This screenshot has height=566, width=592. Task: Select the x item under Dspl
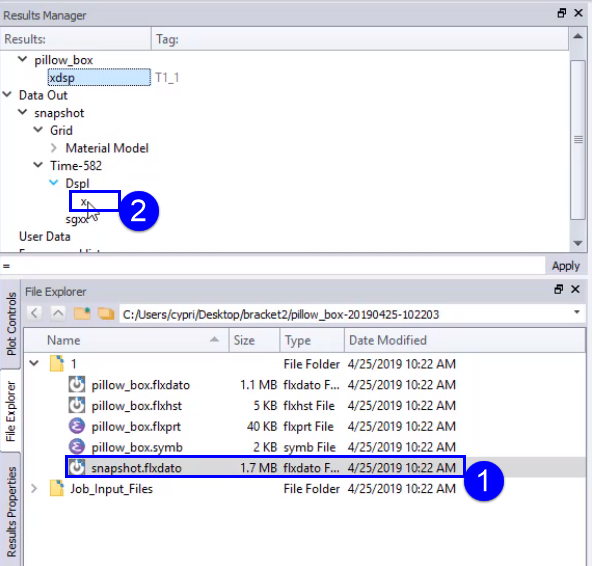pos(84,202)
